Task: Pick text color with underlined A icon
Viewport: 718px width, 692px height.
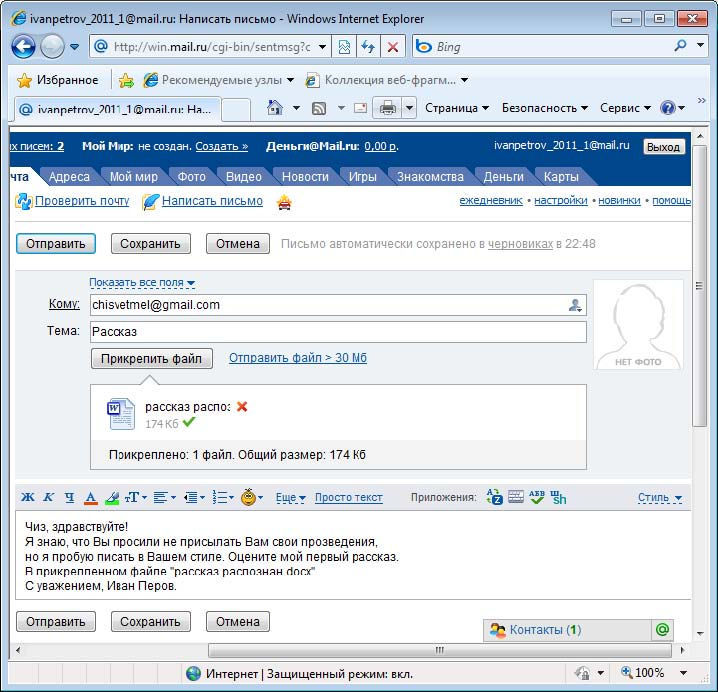Action: pos(91,498)
